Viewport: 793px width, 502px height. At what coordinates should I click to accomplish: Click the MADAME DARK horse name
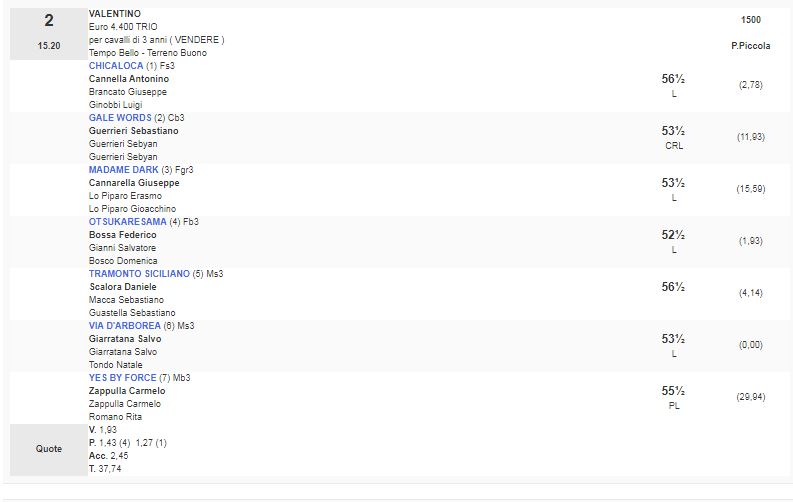pyautogui.click(x=123, y=170)
